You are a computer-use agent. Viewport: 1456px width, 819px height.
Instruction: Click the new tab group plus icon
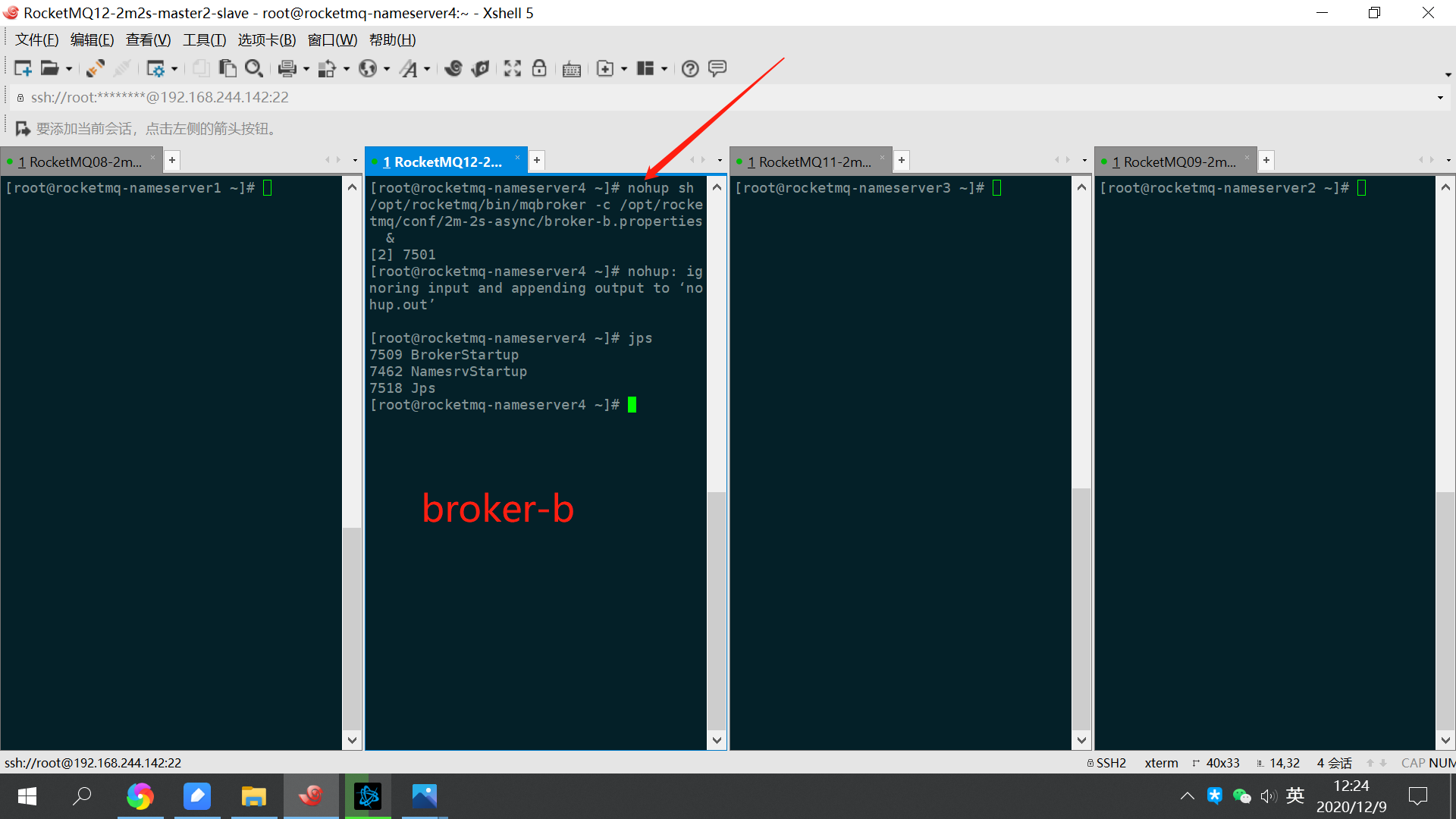pyautogui.click(x=605, y=69)
